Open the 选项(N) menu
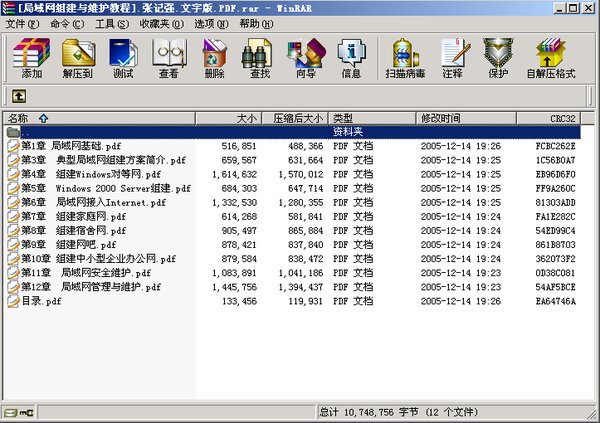600x423 pixels. tap(211, 24)
